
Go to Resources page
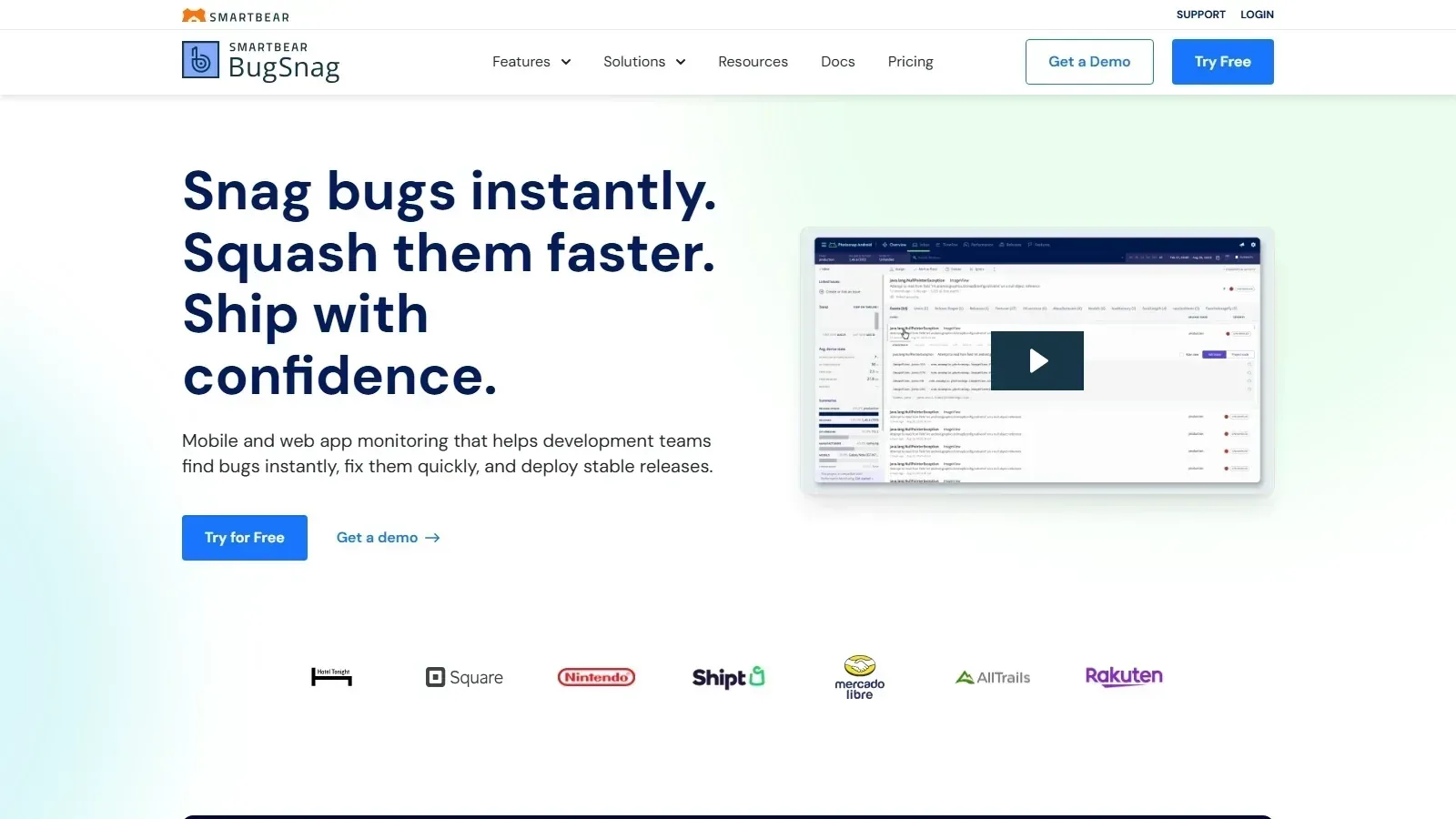[x=753, y=62]
